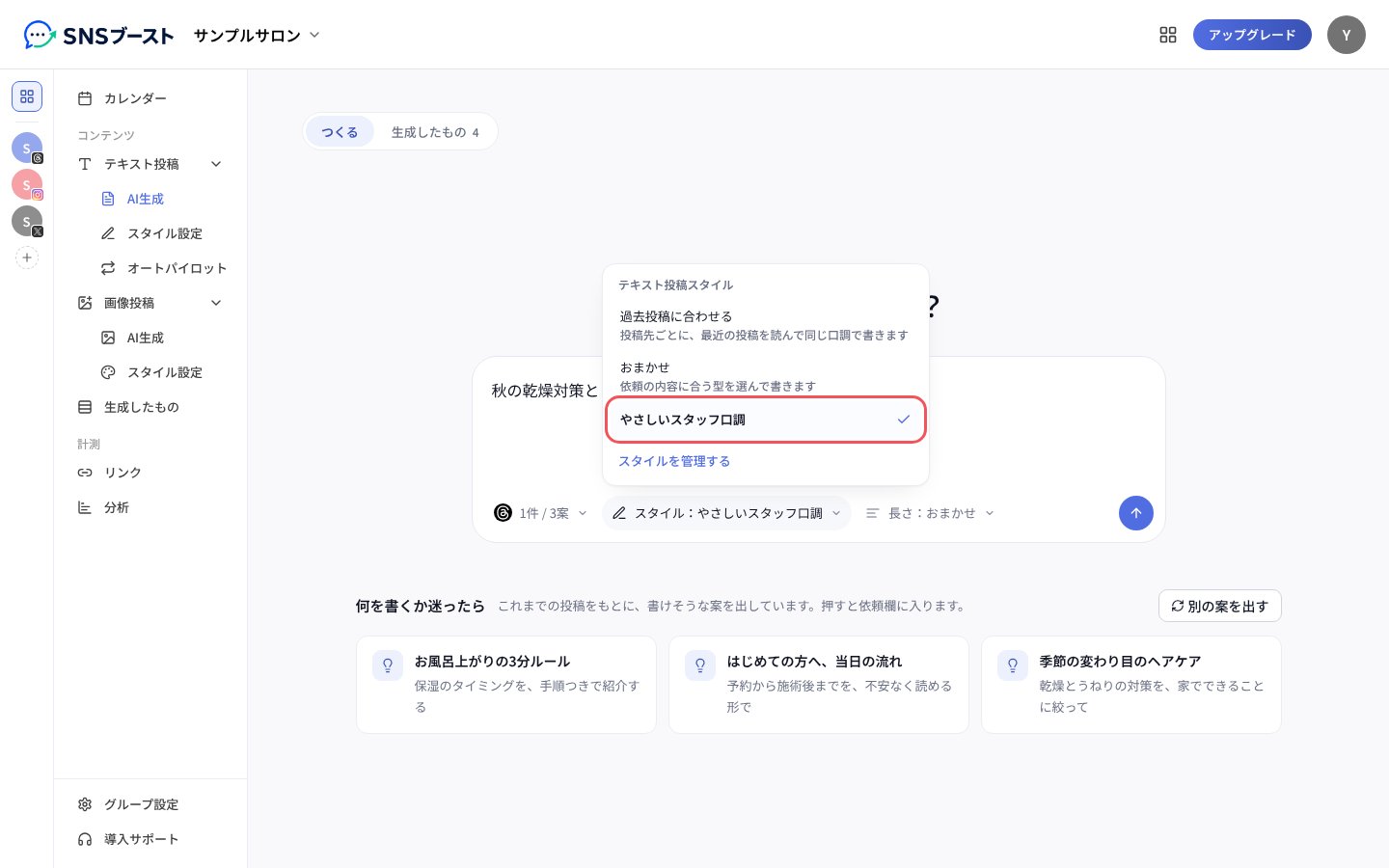Viewport: 1389px width, 868px height.
Task: Open カレンダー from the sidebar
Action: coord(150,98)
